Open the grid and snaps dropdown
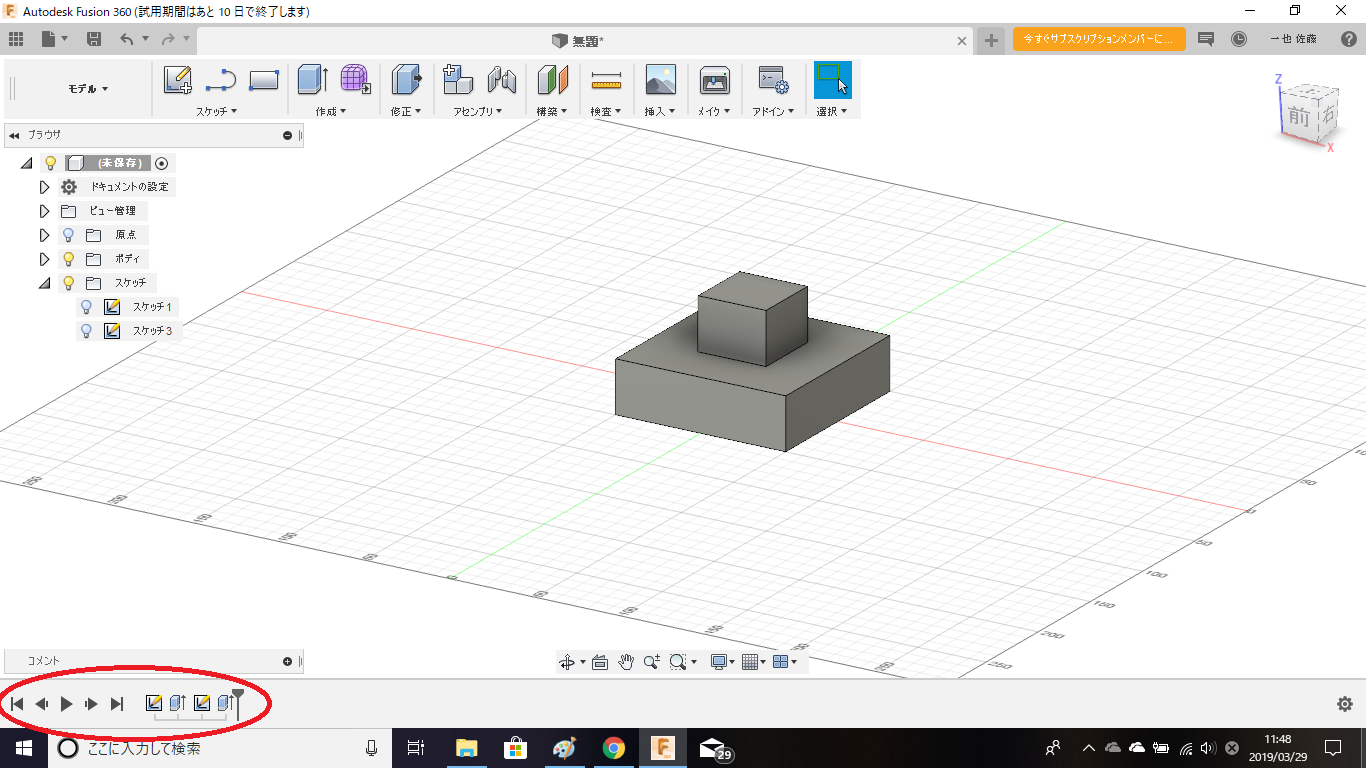Image resolution: width=1366 pixels, height=768 pixels. click(752, 662)
